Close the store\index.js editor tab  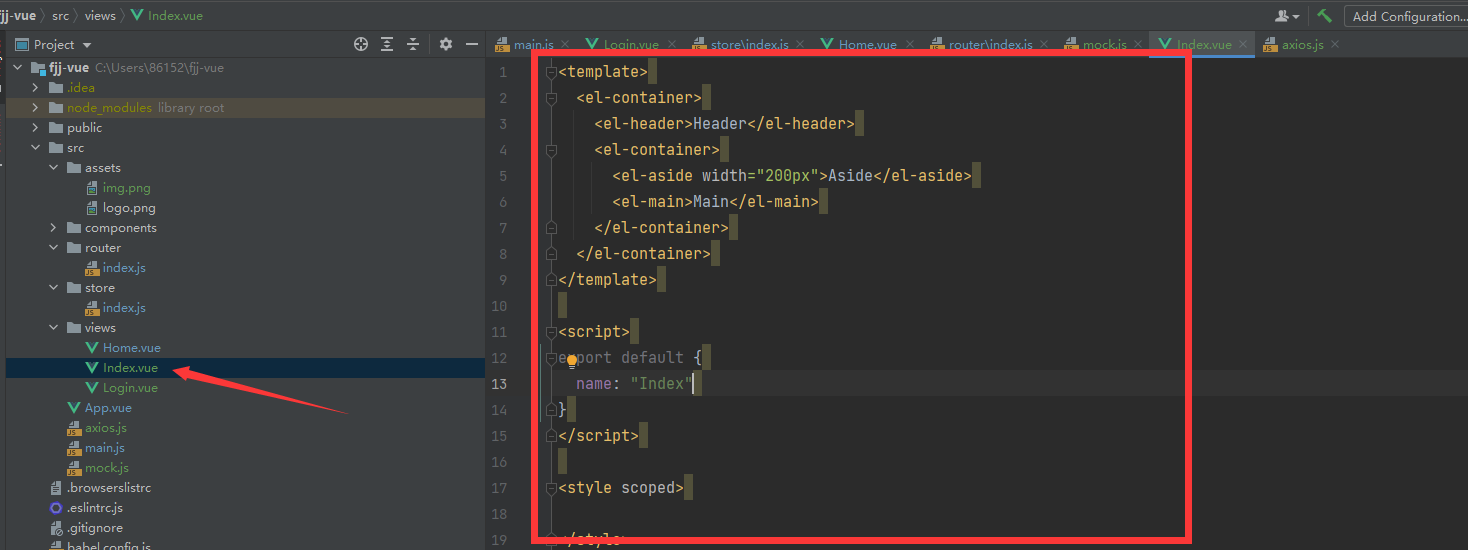[x=801, y=44]
